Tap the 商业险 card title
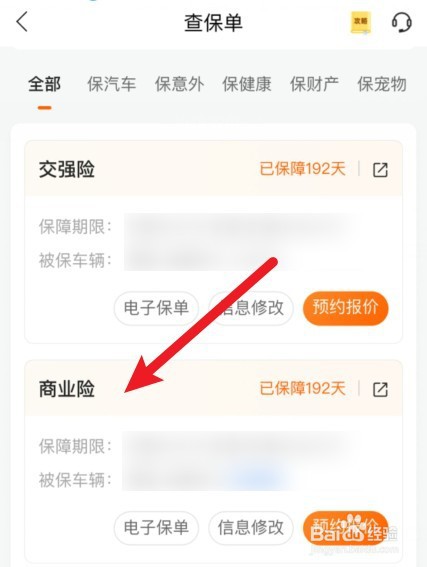This screenshot has height=567, width=427. click(67, 389)
